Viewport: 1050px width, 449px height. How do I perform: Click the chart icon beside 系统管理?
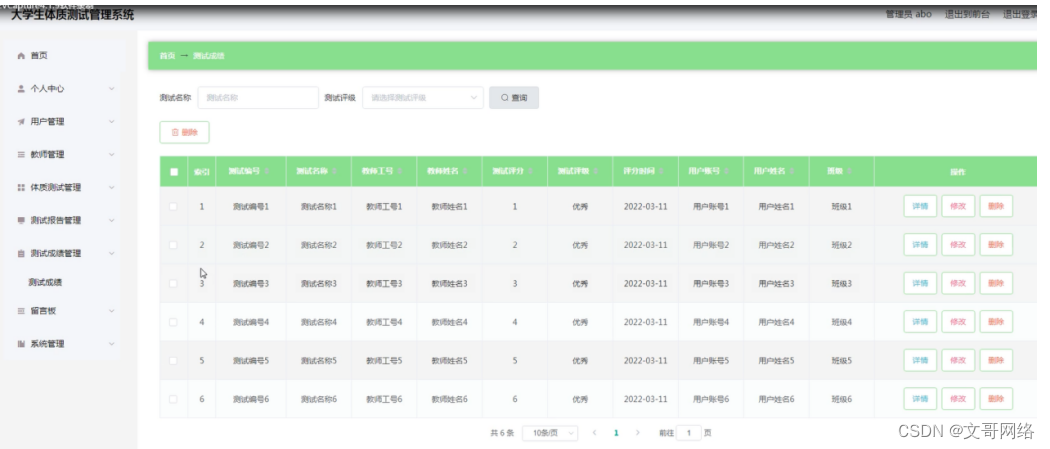tap(21, 344)
